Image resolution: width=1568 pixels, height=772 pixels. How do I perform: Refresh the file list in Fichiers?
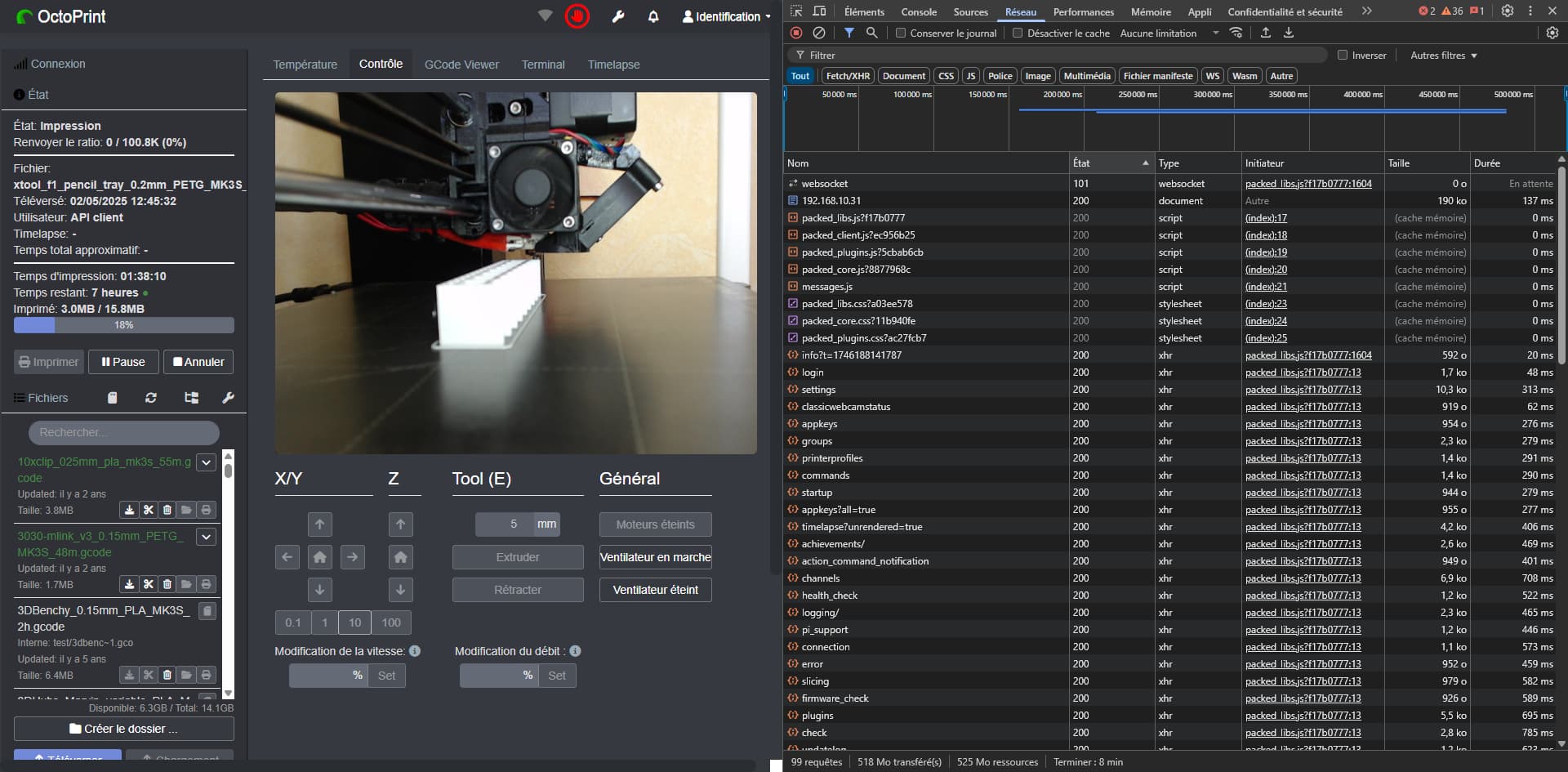151,398
